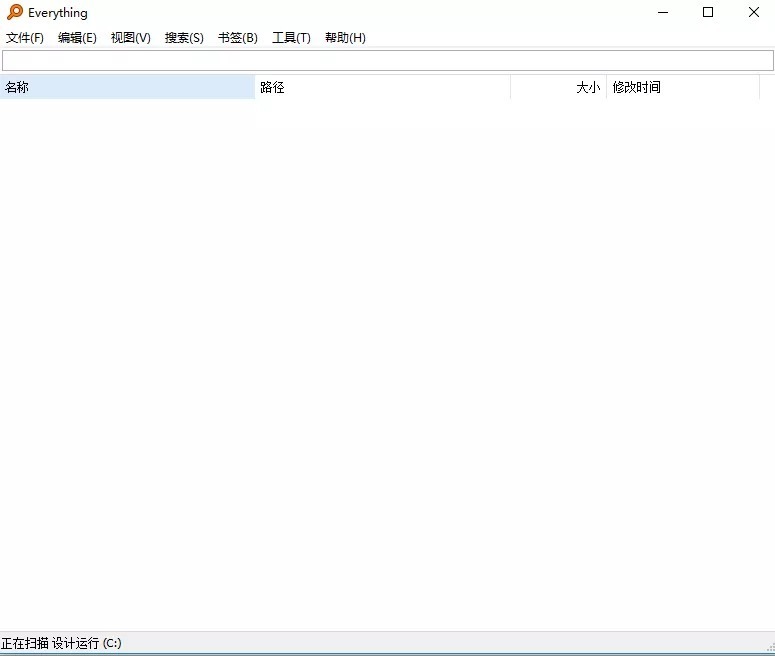Sort results by 大小 column header
The image size is (775, 656).
click(558, 87)
